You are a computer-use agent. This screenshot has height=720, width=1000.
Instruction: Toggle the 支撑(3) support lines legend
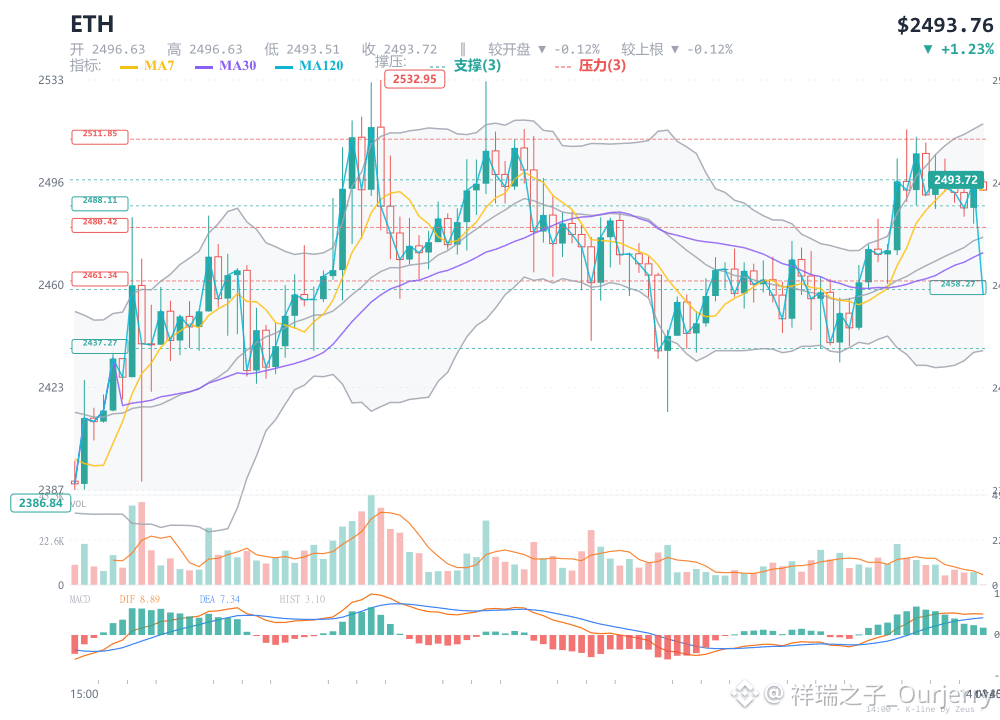477,66
